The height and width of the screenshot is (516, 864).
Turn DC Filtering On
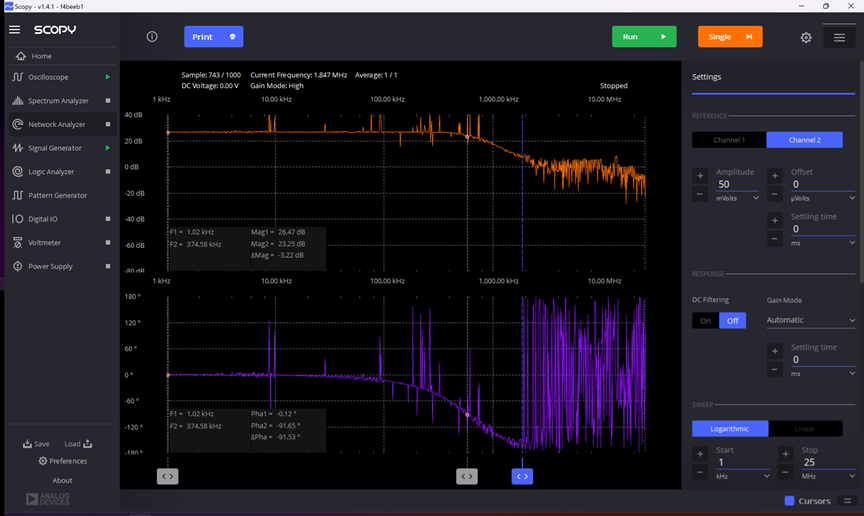pos(705,321)
